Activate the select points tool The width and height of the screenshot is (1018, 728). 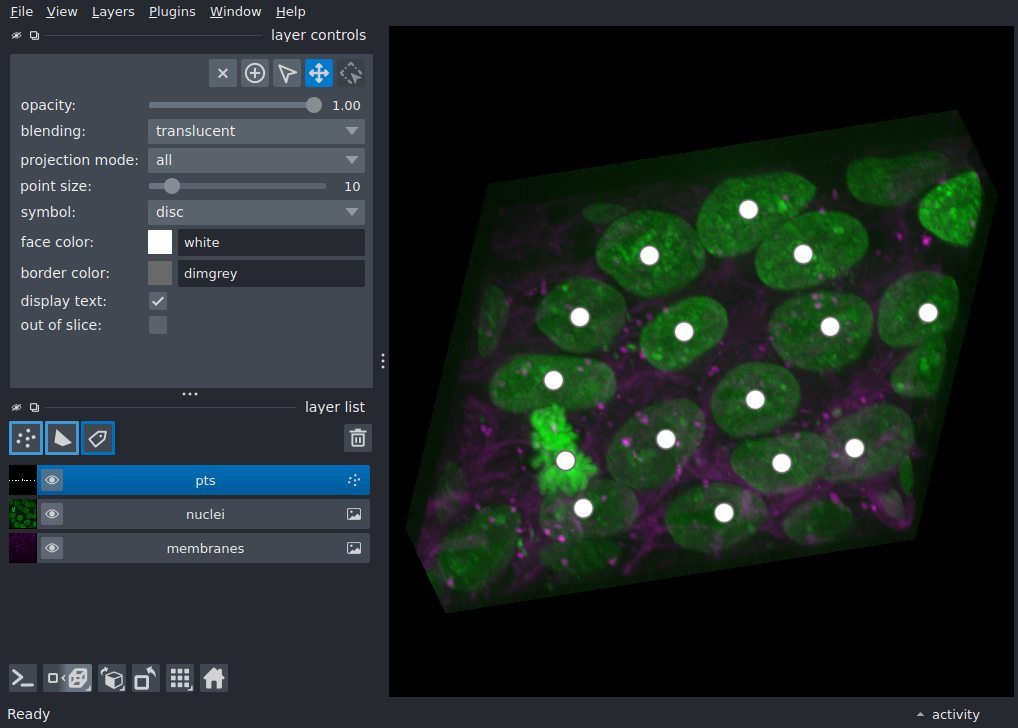pyautogui.click(x=286, y=73)
